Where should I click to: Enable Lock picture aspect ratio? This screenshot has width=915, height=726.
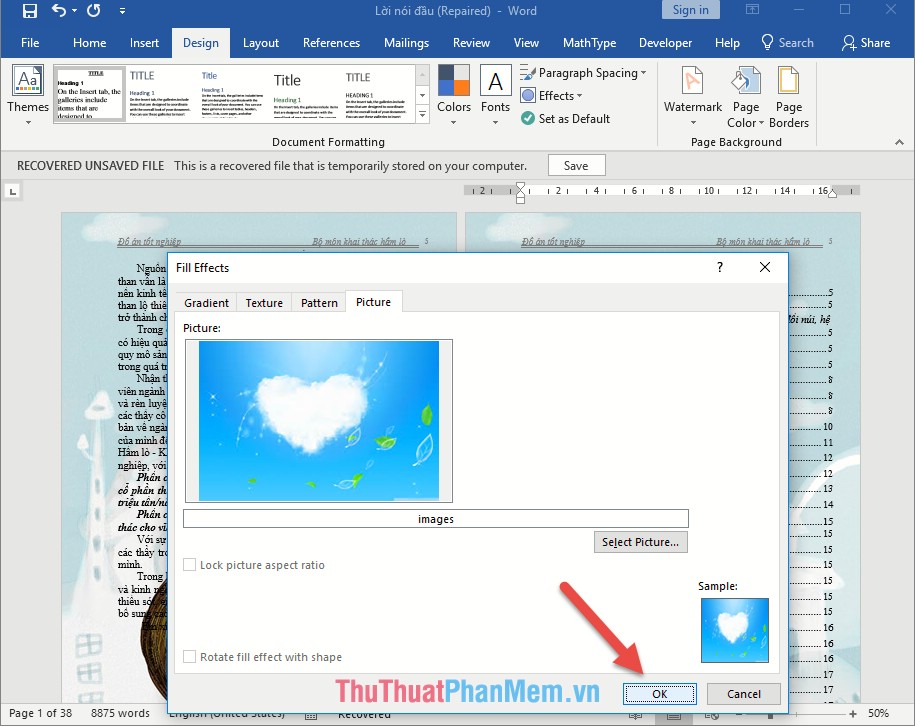[x=189, y=564]
